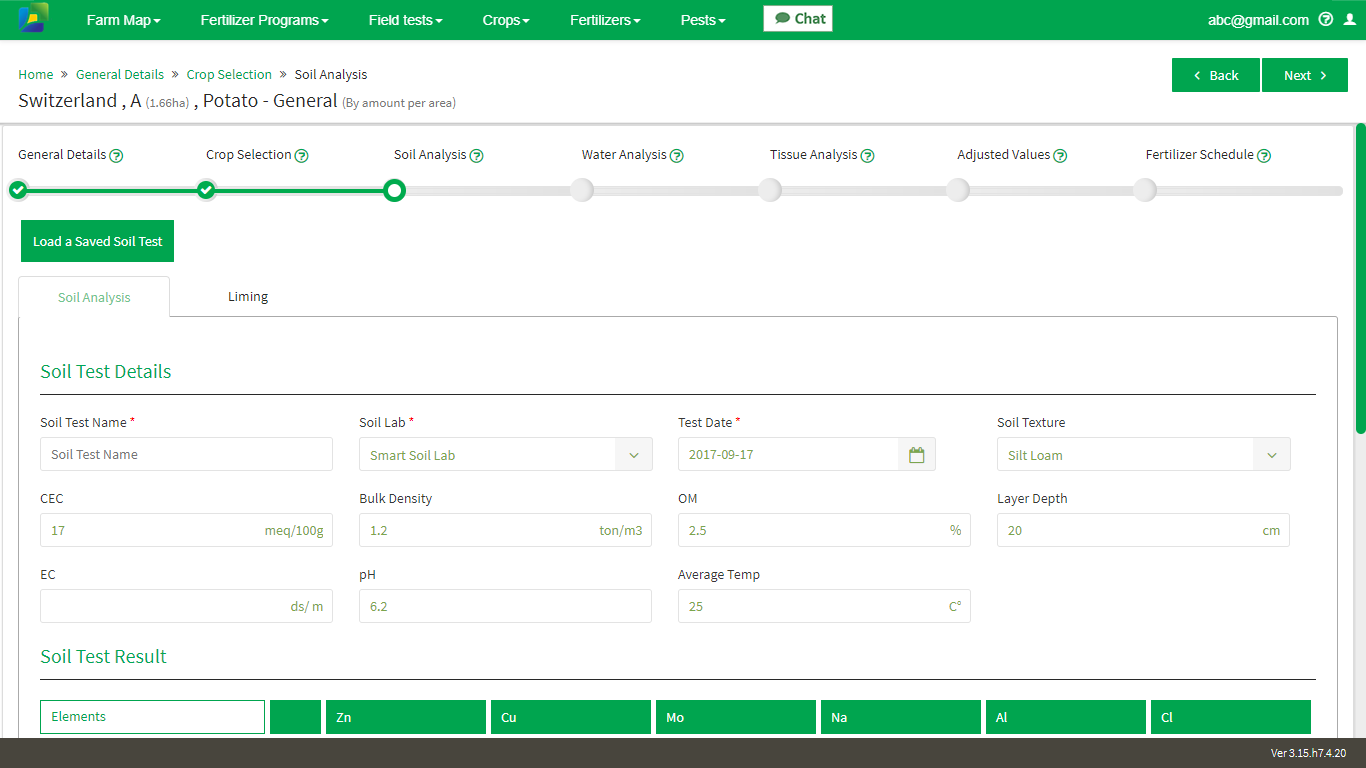Open the Chat button
Image resolution: width=1366 pixels, height=768 pixels.
point(798,19)
